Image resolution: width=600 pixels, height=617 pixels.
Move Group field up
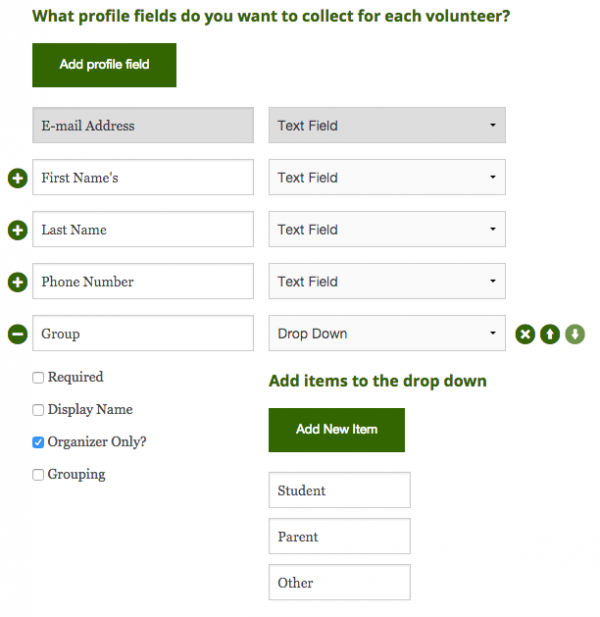click(550, 334)
